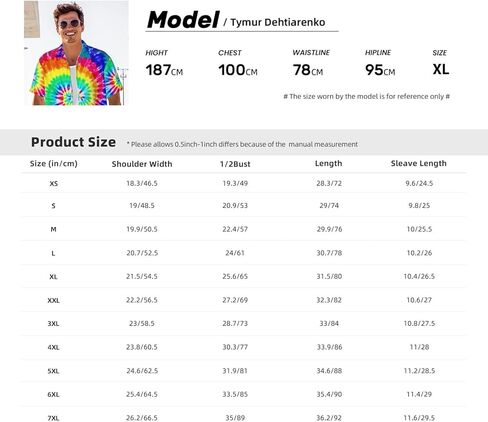Screen dimensions: 488x422
Task: Click the Length column header
Action: (329, 163)
